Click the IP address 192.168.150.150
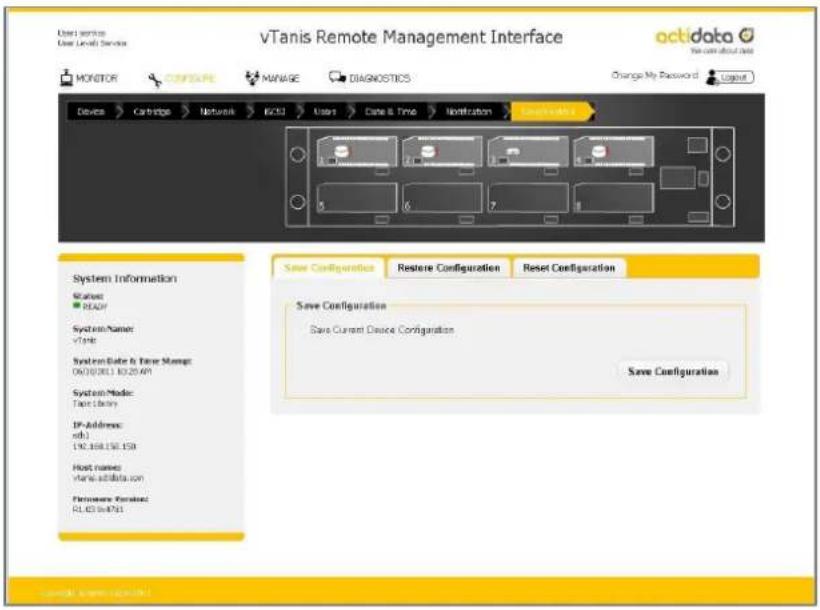Image resolution: width=820 pixels, height=610 pixels. [104, 446]
